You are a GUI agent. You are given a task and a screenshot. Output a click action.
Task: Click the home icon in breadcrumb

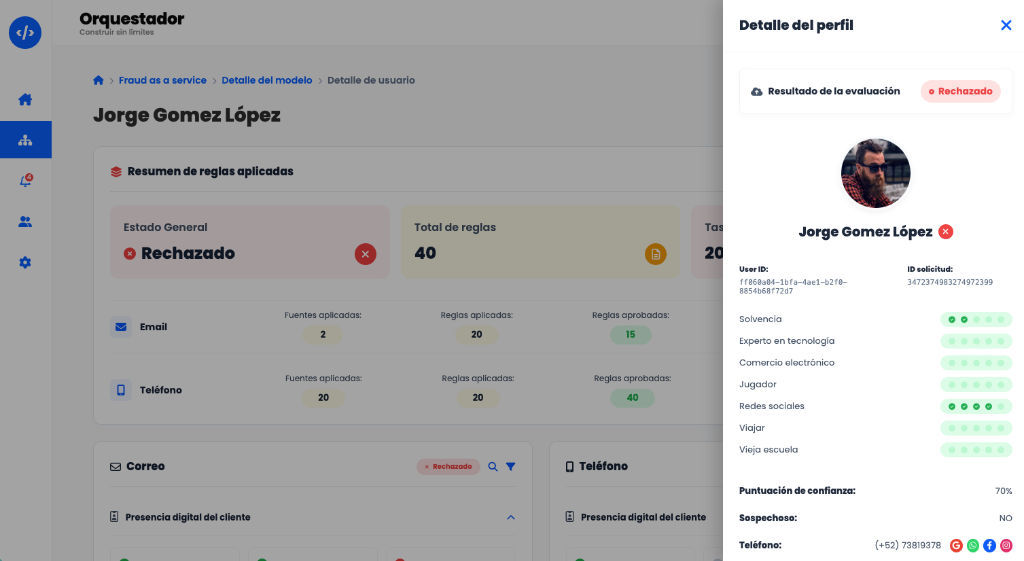[x=98, y=80]
